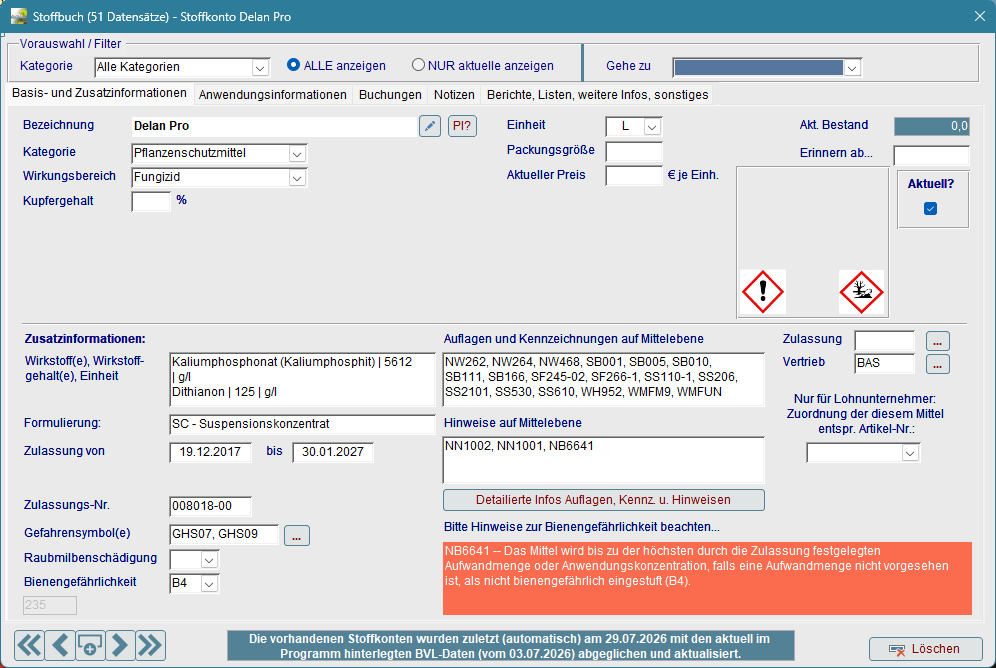Switch to the Buchungen tab
The width and height of the screenshot is (996, 668).
pos(390,95)
